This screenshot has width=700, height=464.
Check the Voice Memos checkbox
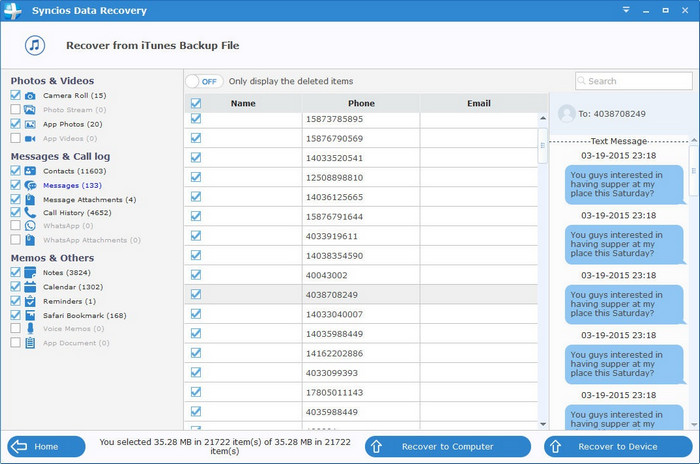15,328
